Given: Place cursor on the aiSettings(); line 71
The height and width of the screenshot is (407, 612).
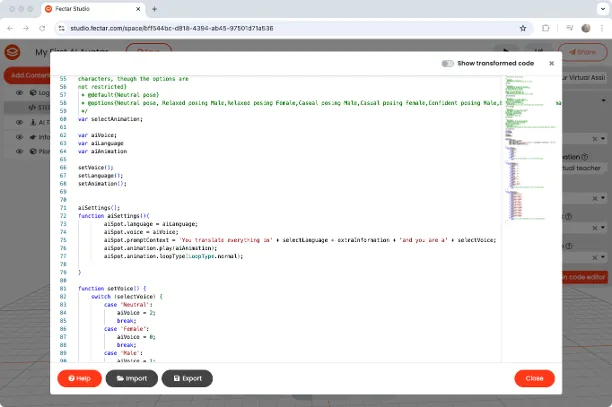Looking at the screenshot, I should (96, 207).
